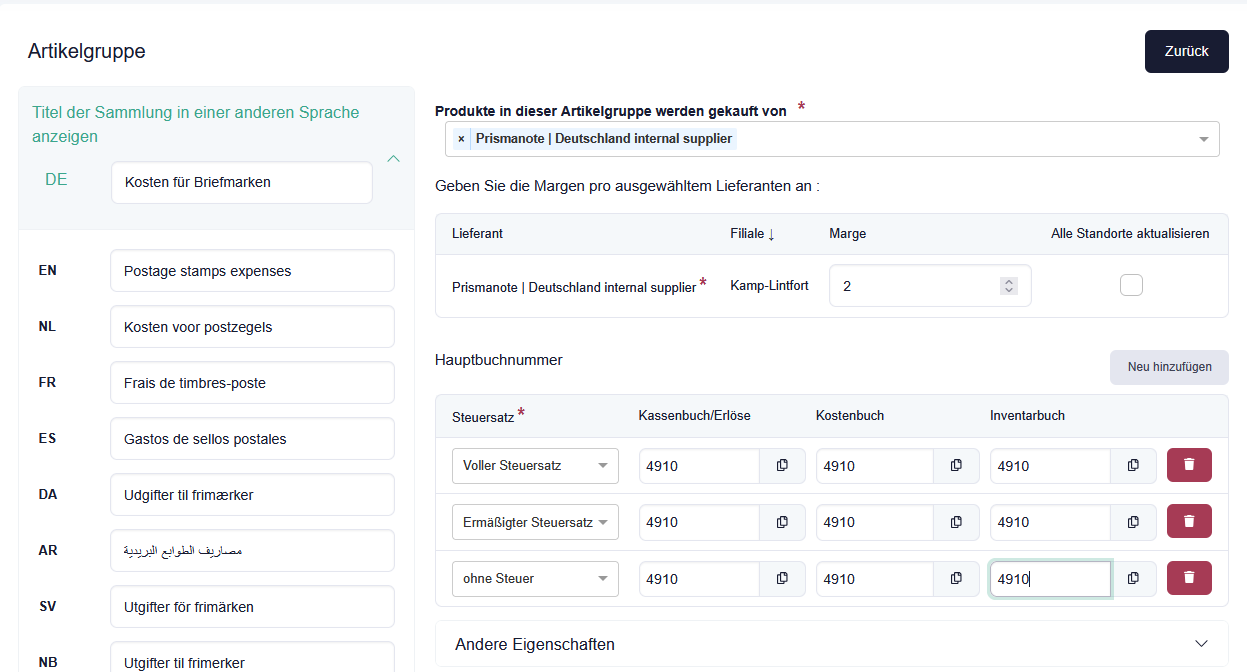1247x672 pixels.
Task: Open the Voller Steuersatz dropdown
Action: tap(535, 466)
